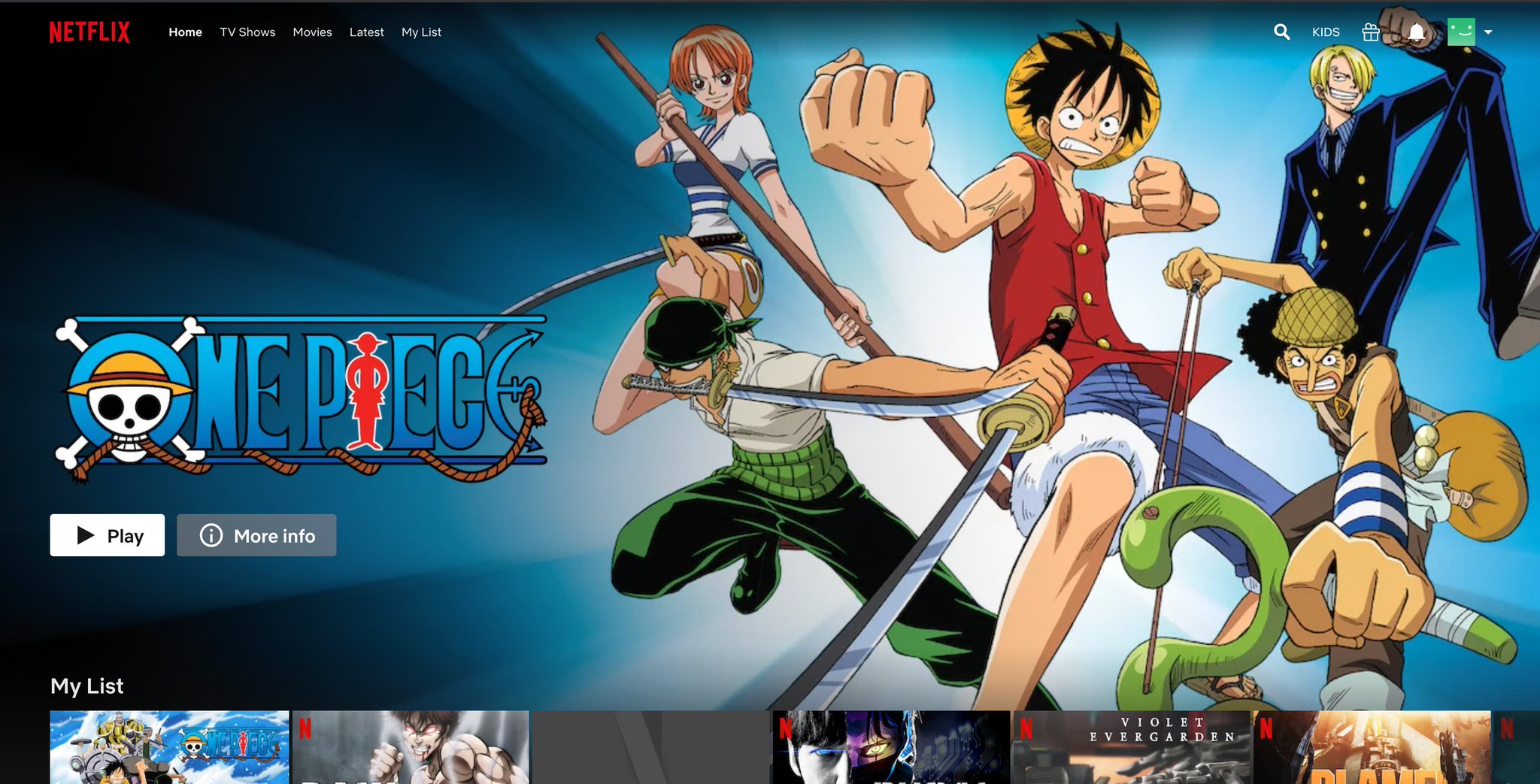Select the dark blue-eyed anime thumbnail
The width and height of the screenshot is (1540, 784).
(x=891, y=747)
